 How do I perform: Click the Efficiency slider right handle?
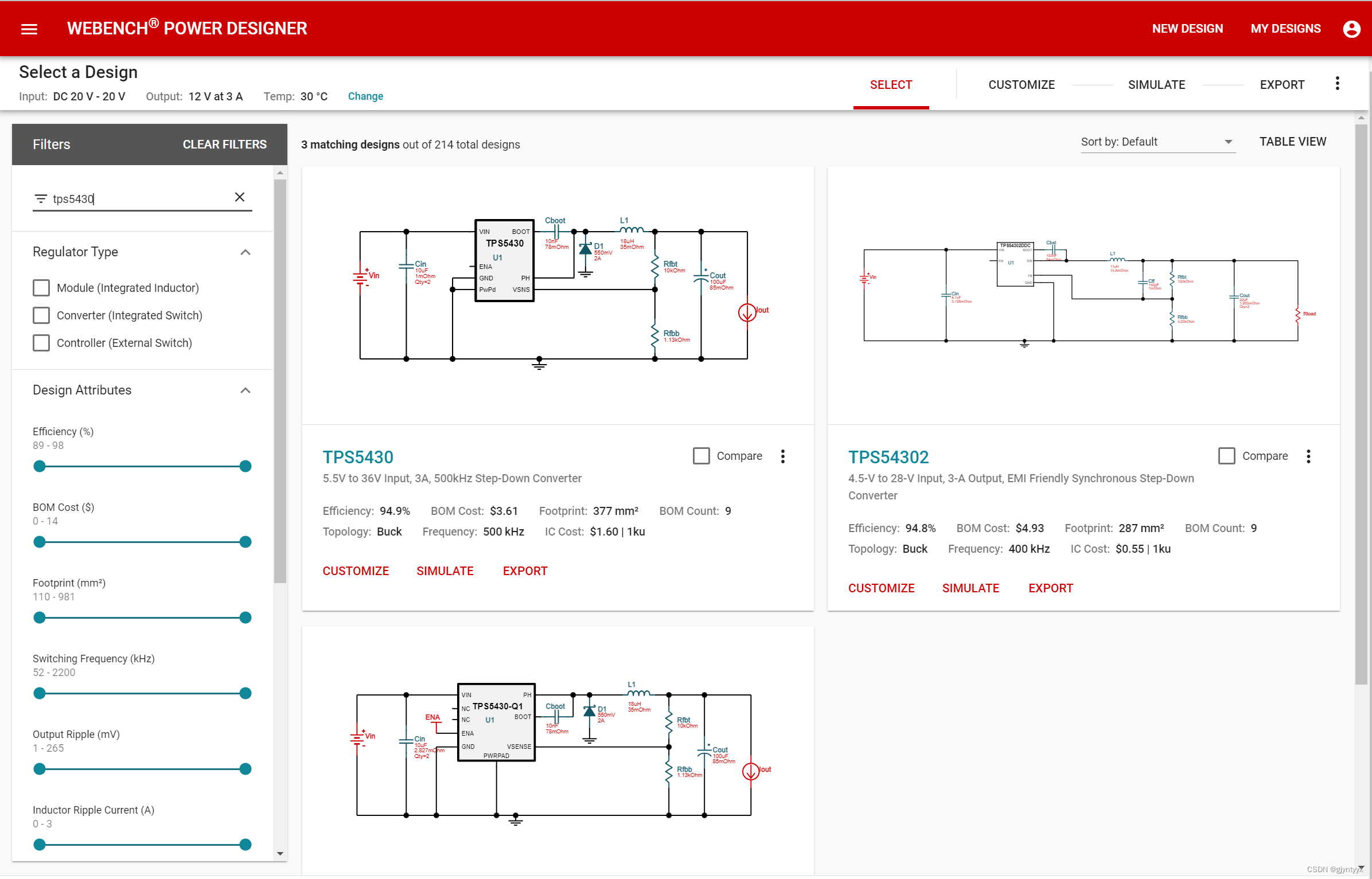pyautogui.click(x=245, y=466)
